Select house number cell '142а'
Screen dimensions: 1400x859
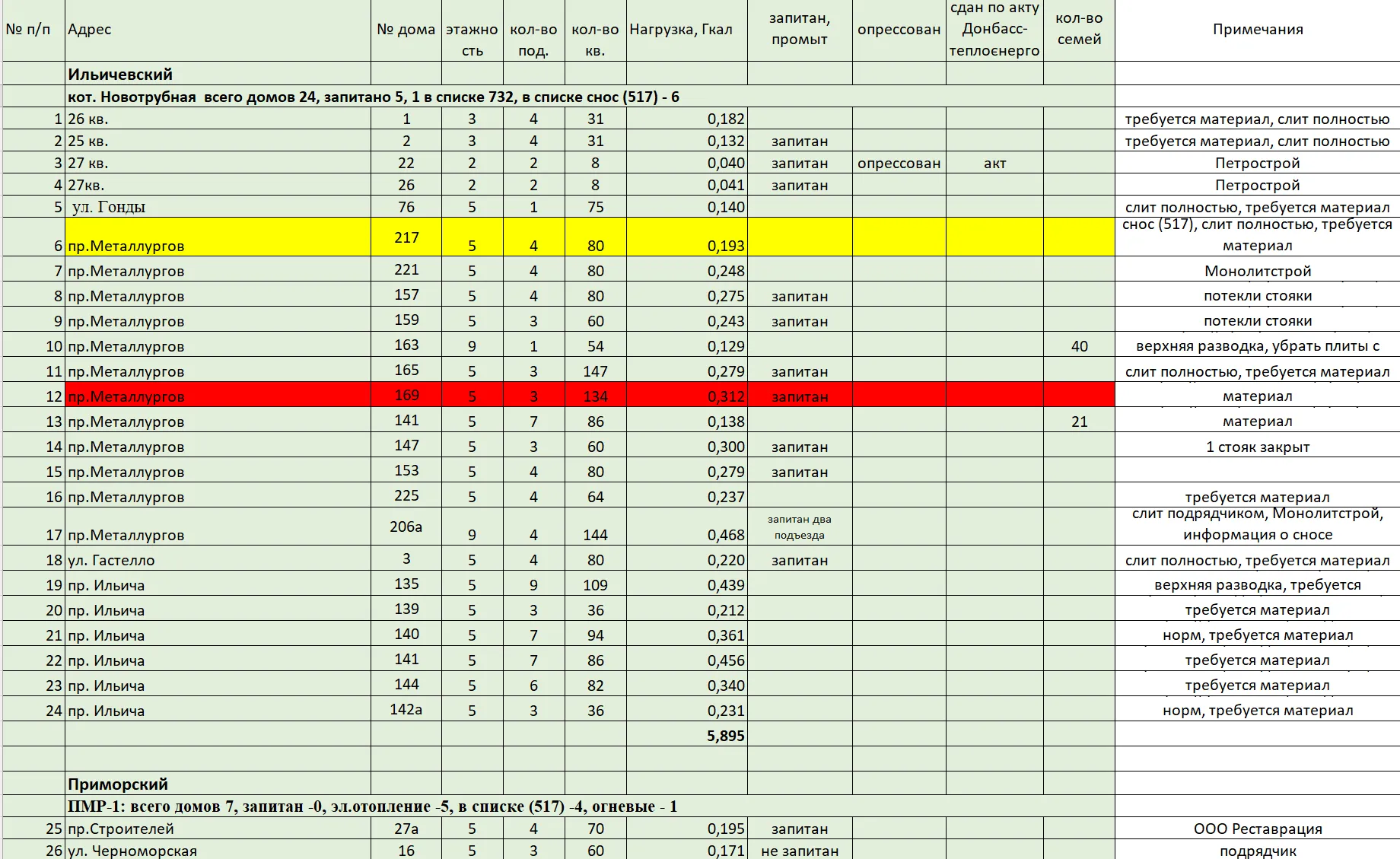[x=406, y=709]
